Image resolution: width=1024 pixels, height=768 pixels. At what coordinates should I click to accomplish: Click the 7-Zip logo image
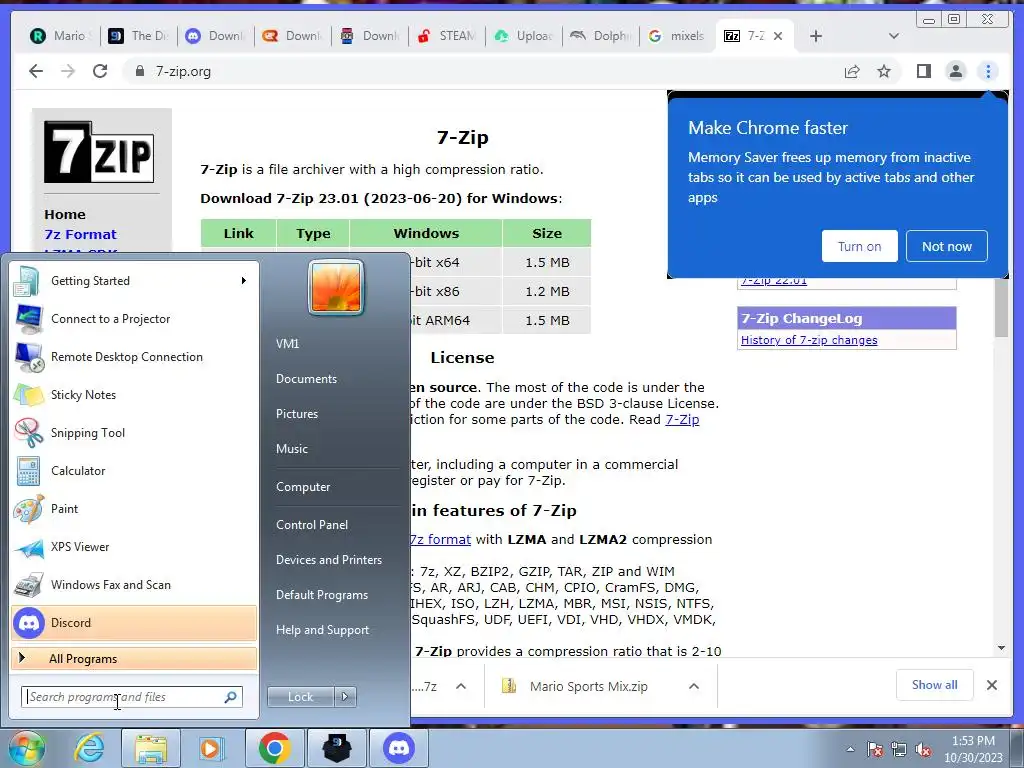click(99, 152)
